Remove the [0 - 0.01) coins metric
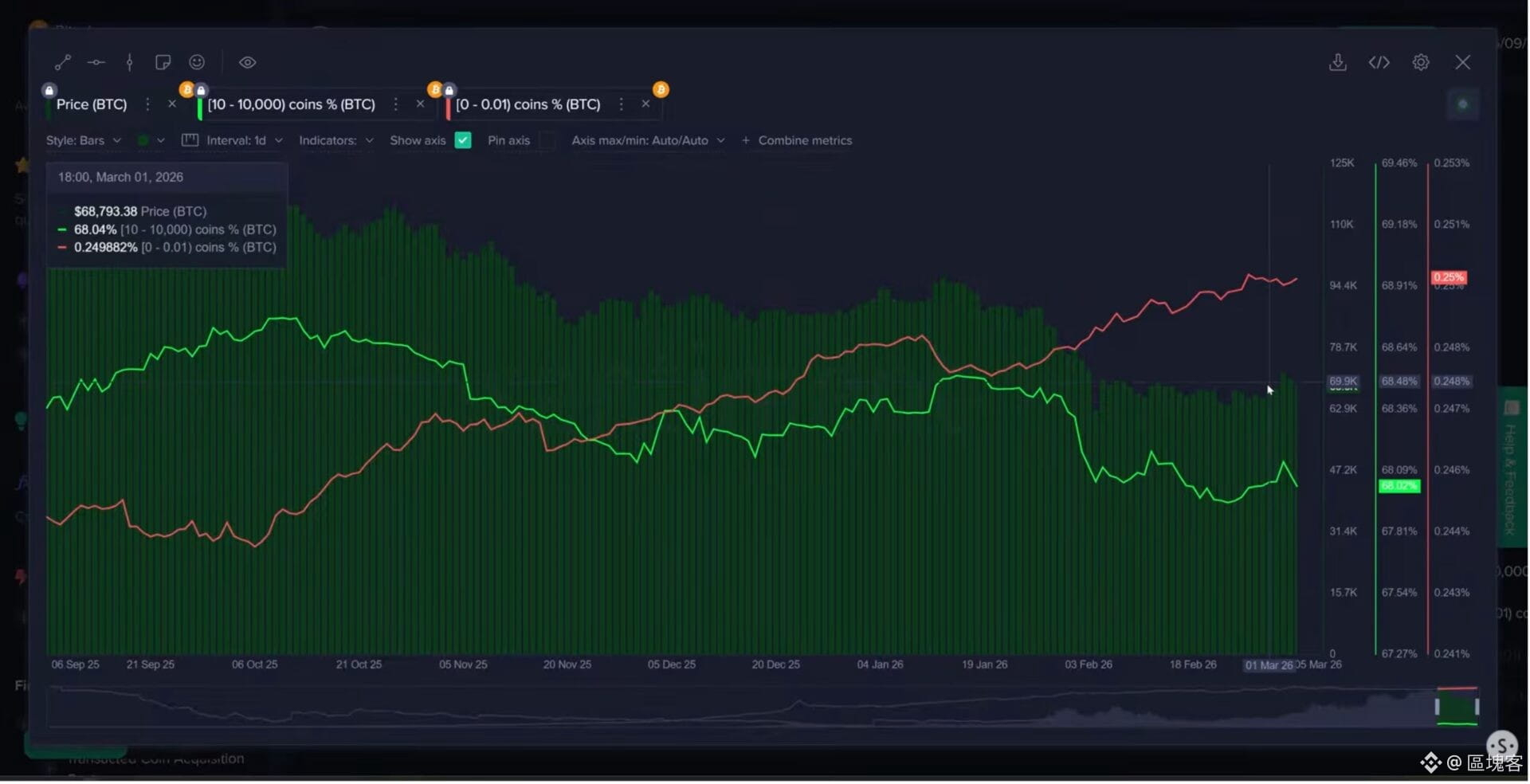 (x=645, y=104)
